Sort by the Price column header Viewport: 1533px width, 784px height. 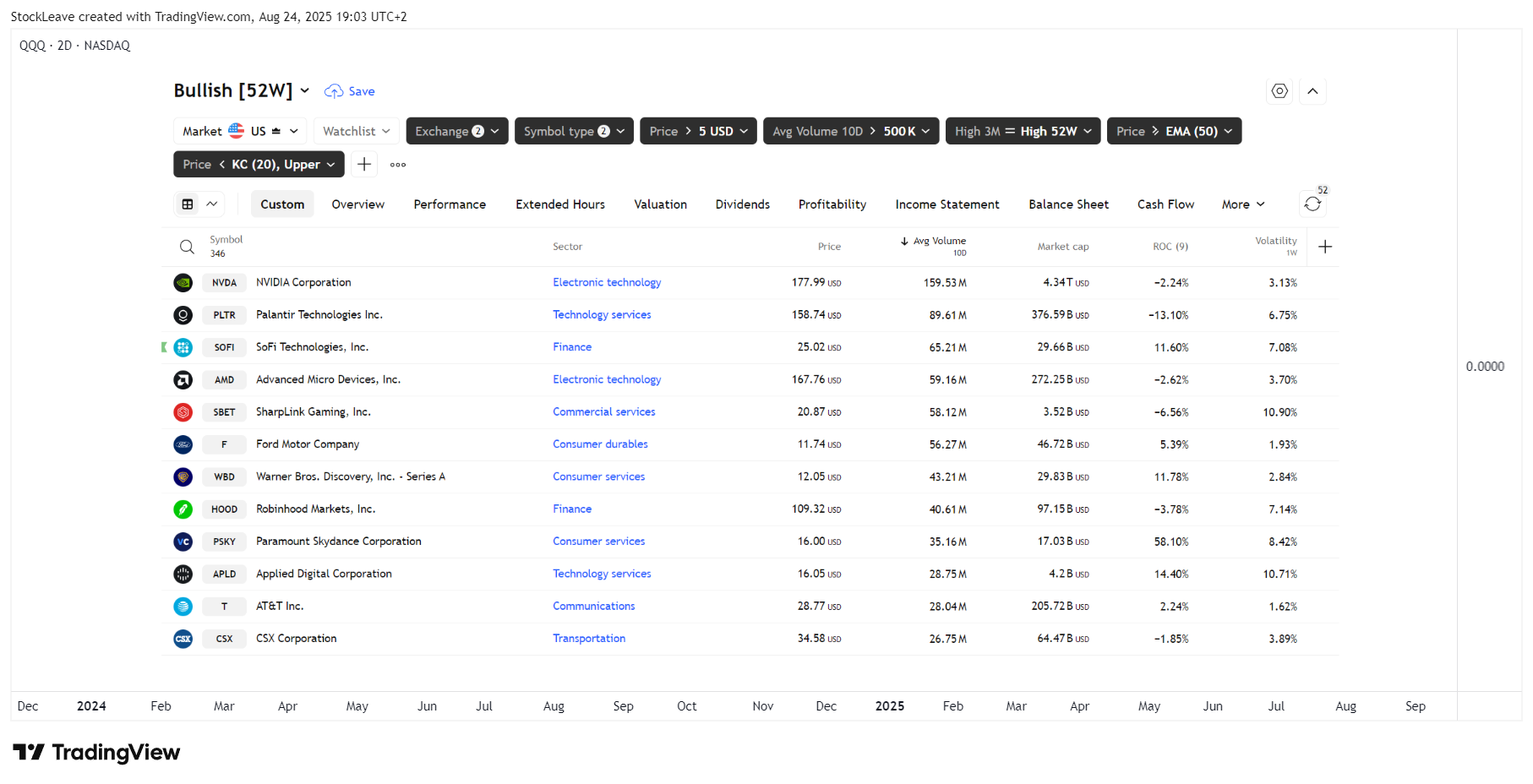(829, 247)
